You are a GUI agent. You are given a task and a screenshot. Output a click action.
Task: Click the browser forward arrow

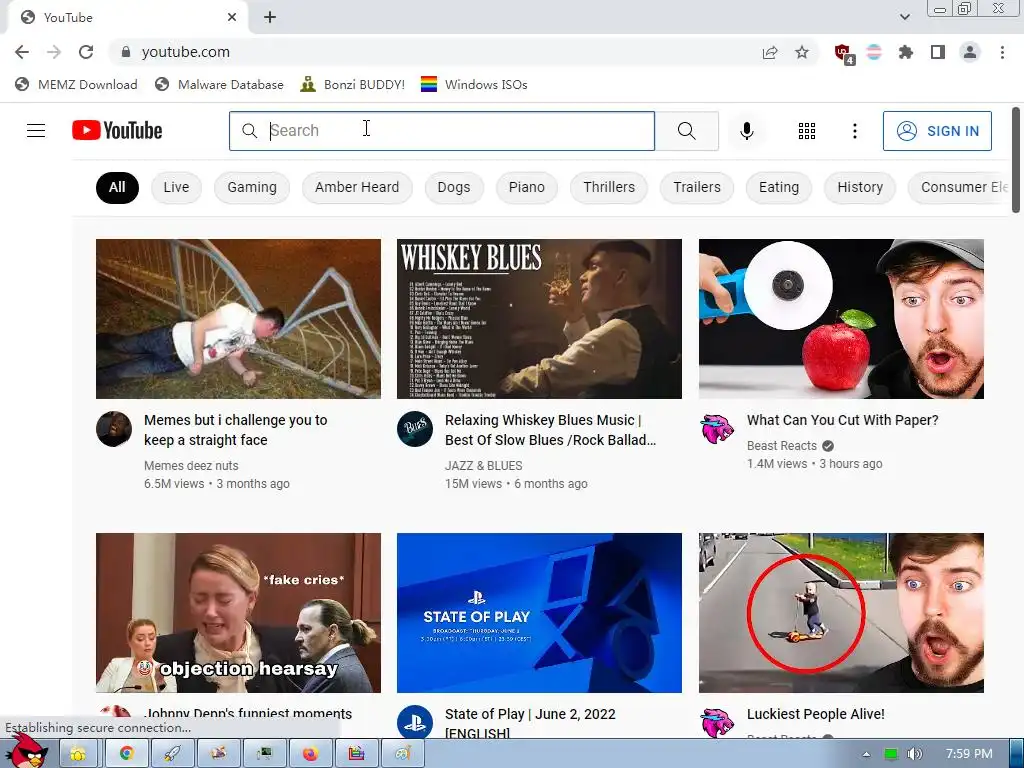(54, 52)
